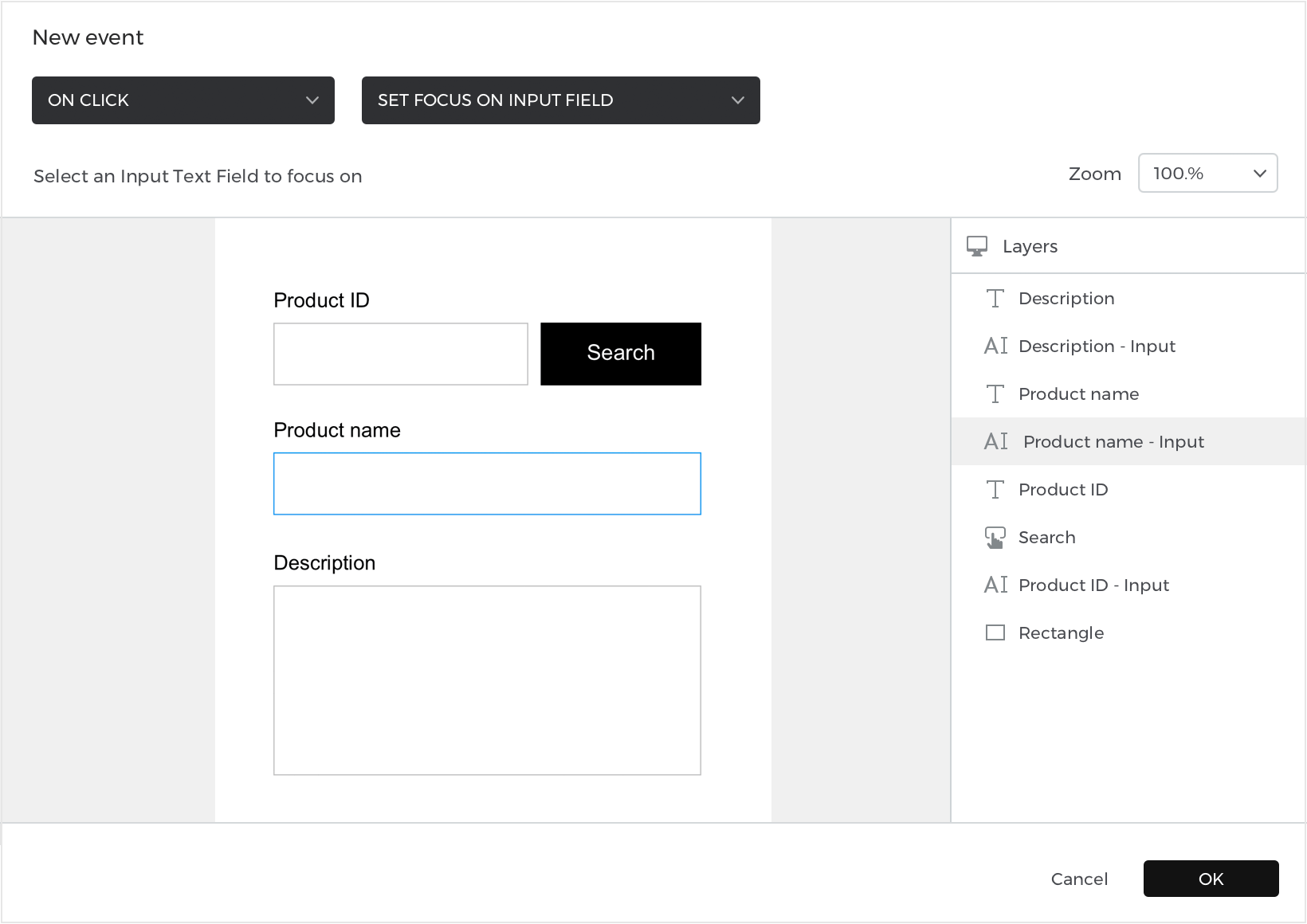The width and height of the screenshot is (1307, 924).
Task: Click the AI icon beside Product ID - Input
Action: pos(995,585)
